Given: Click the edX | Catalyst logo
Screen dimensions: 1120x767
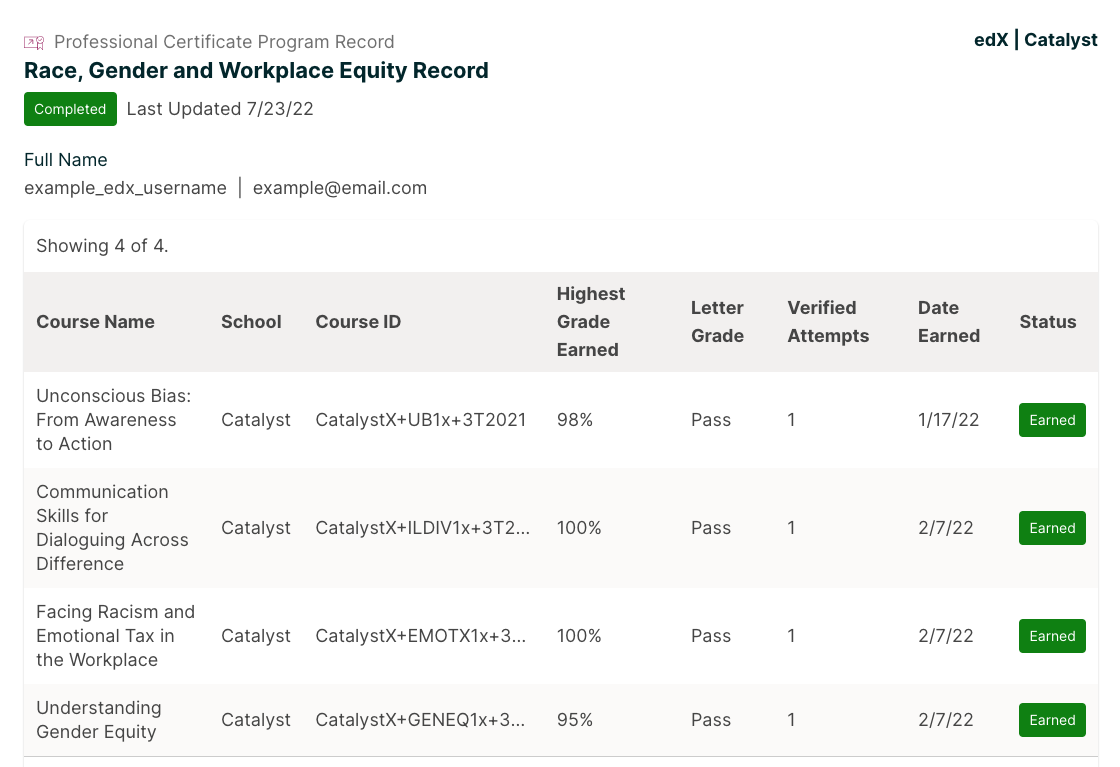Looking at the screenshot, I should coord(1035,40).
